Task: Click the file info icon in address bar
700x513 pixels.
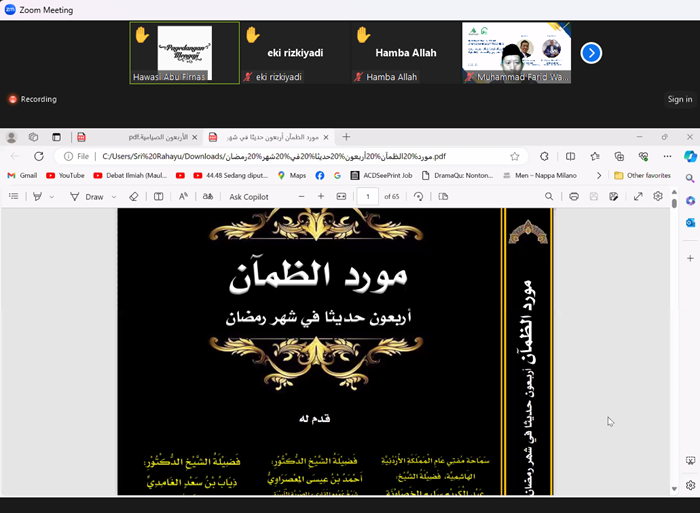Action: pos(68,156)
